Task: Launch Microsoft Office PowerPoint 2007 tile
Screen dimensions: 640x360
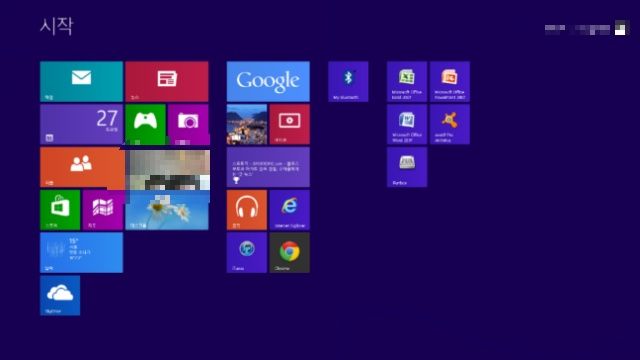Action: (450, 82)
